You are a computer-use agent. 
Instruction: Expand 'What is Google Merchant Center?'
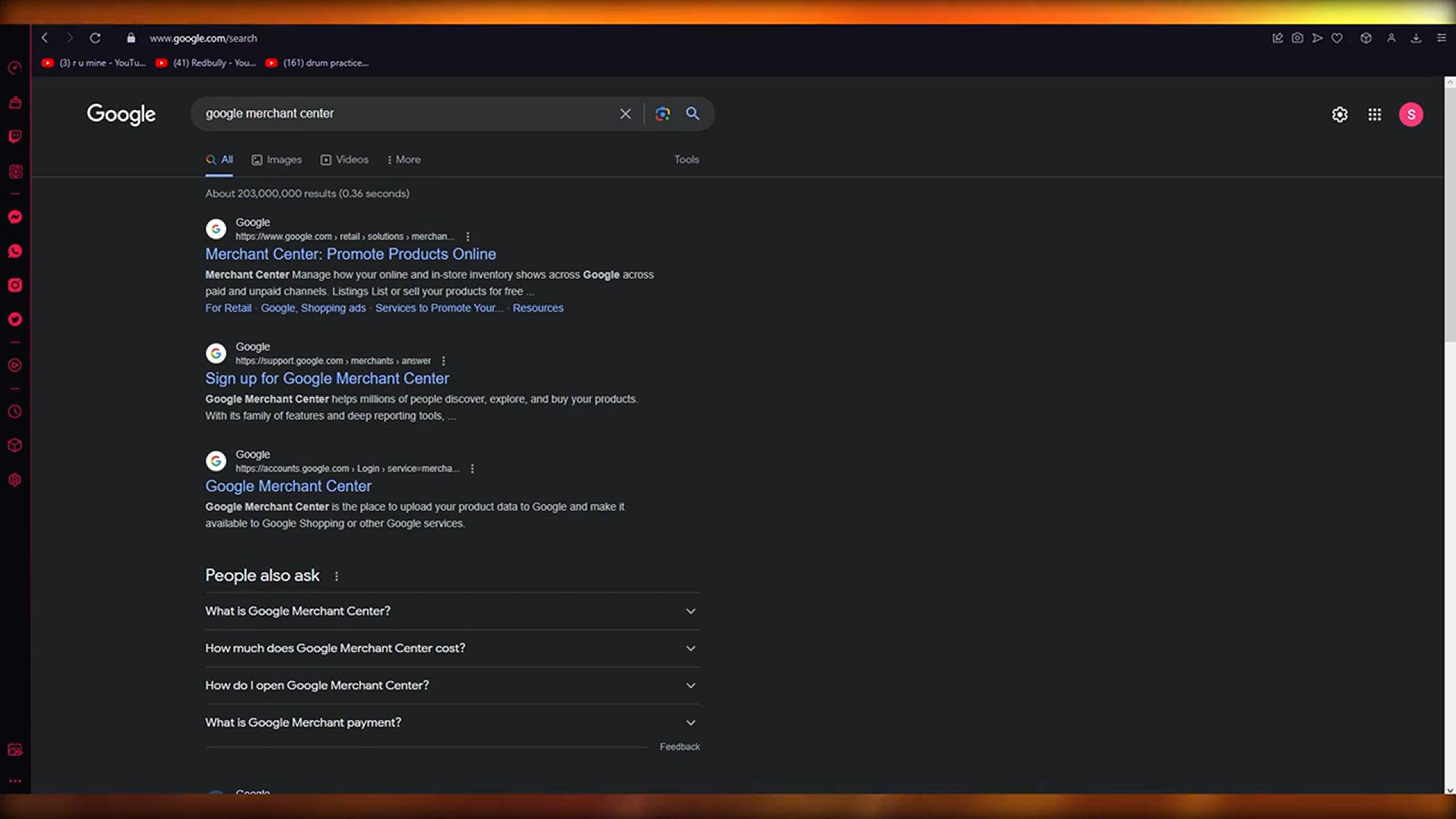[452, 611]
